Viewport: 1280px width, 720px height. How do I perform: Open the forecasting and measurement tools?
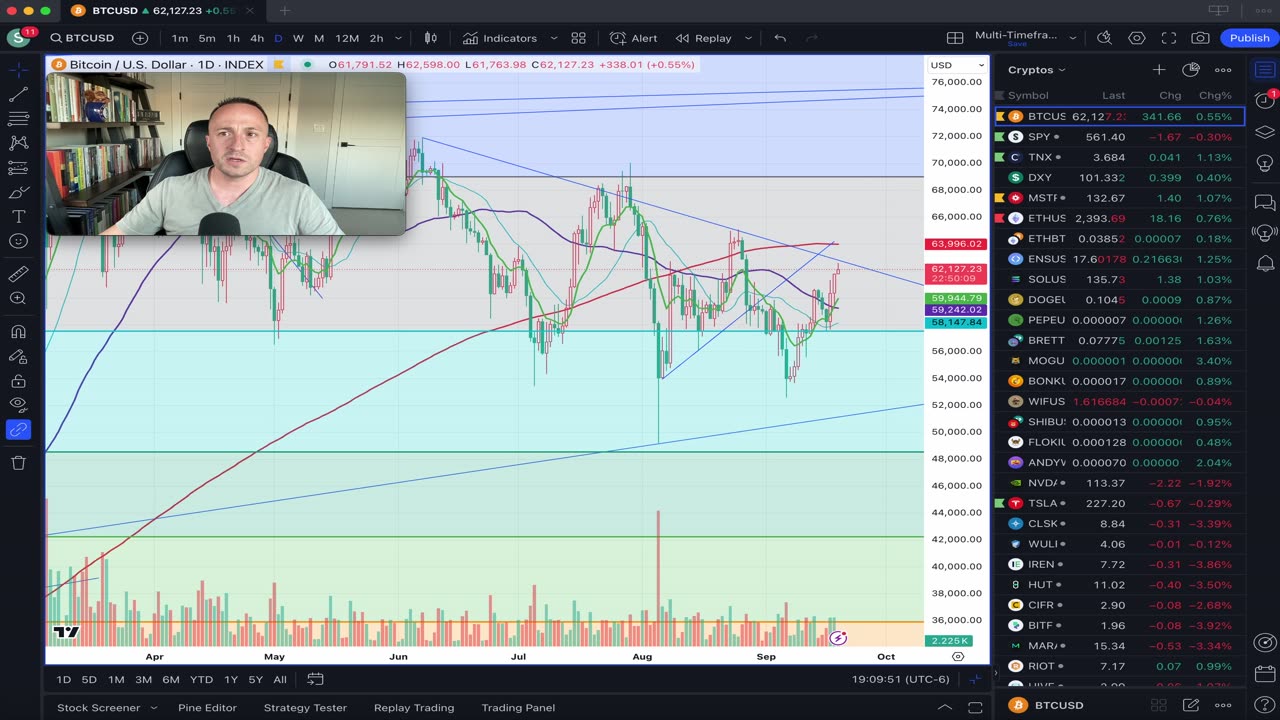coord(18,168)
